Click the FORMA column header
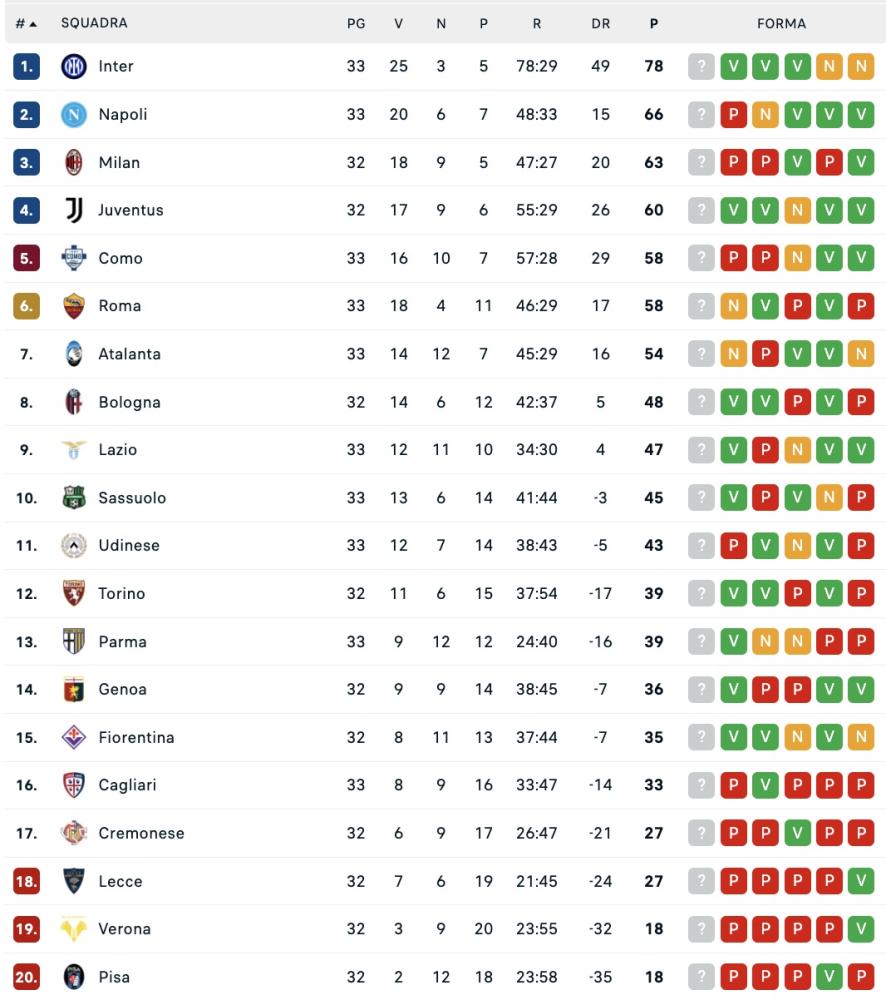The height and width of the screenshot is (1000, 886). click(781, 23)
